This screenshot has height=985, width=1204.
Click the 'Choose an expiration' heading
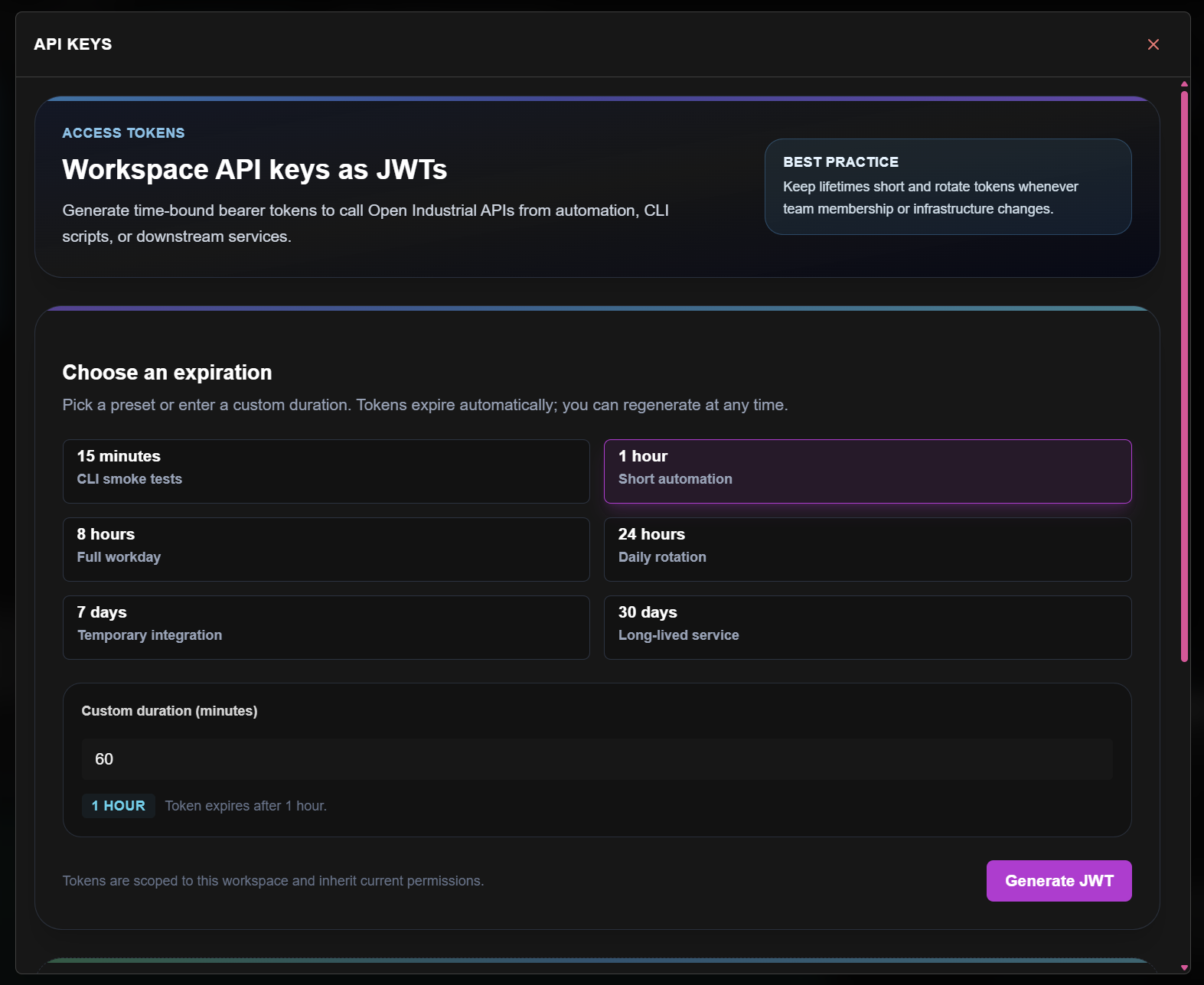[x=167, y=373]
